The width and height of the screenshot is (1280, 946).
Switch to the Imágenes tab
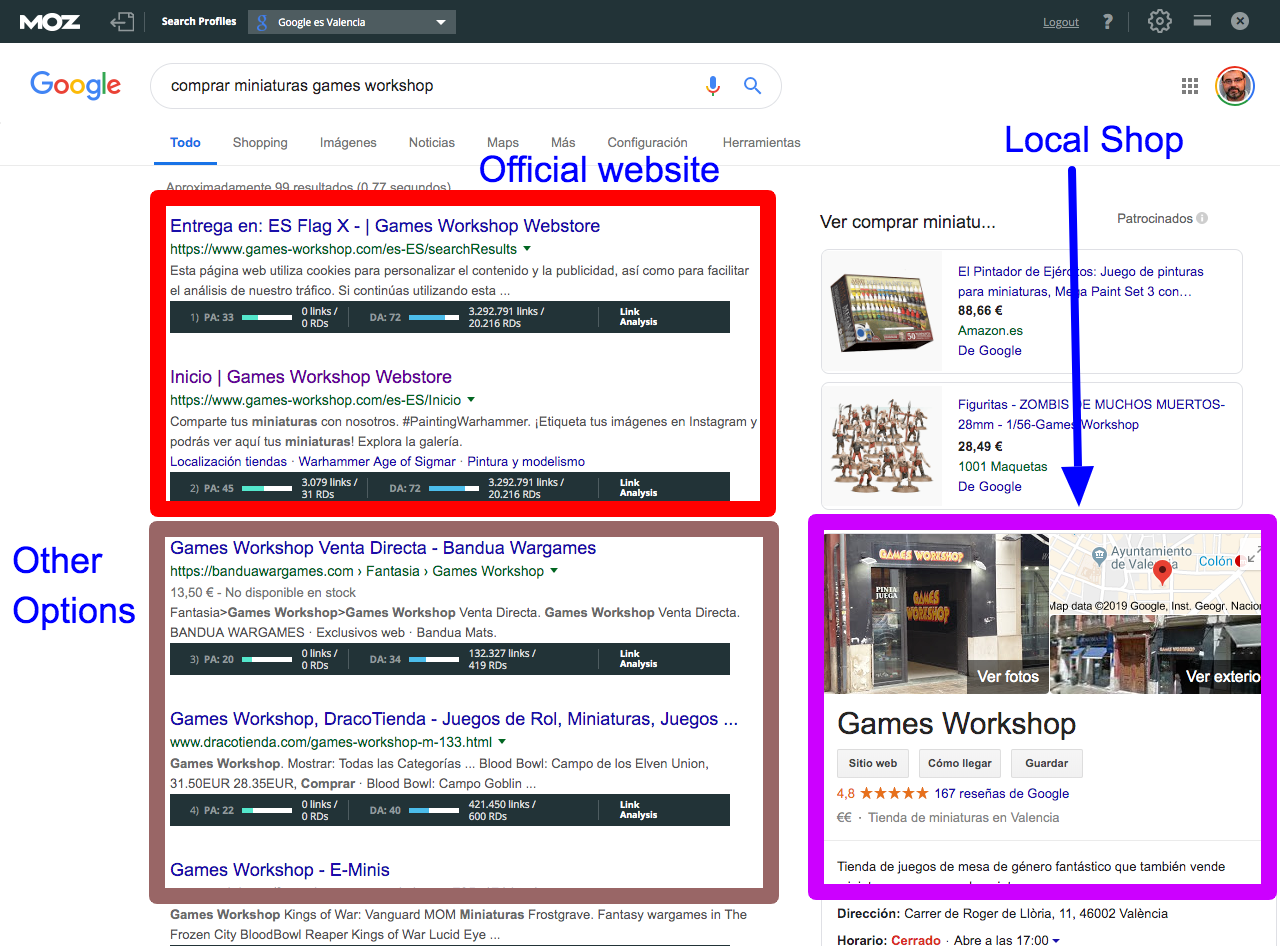348,142
